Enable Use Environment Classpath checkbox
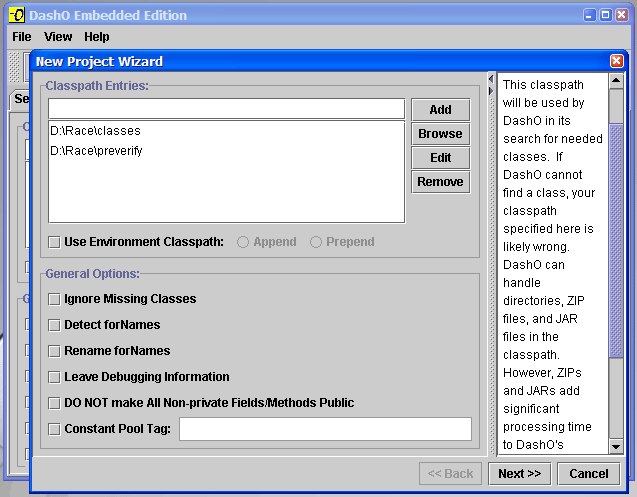This screenshot has height=497, width=637. [x=54, y=242]
